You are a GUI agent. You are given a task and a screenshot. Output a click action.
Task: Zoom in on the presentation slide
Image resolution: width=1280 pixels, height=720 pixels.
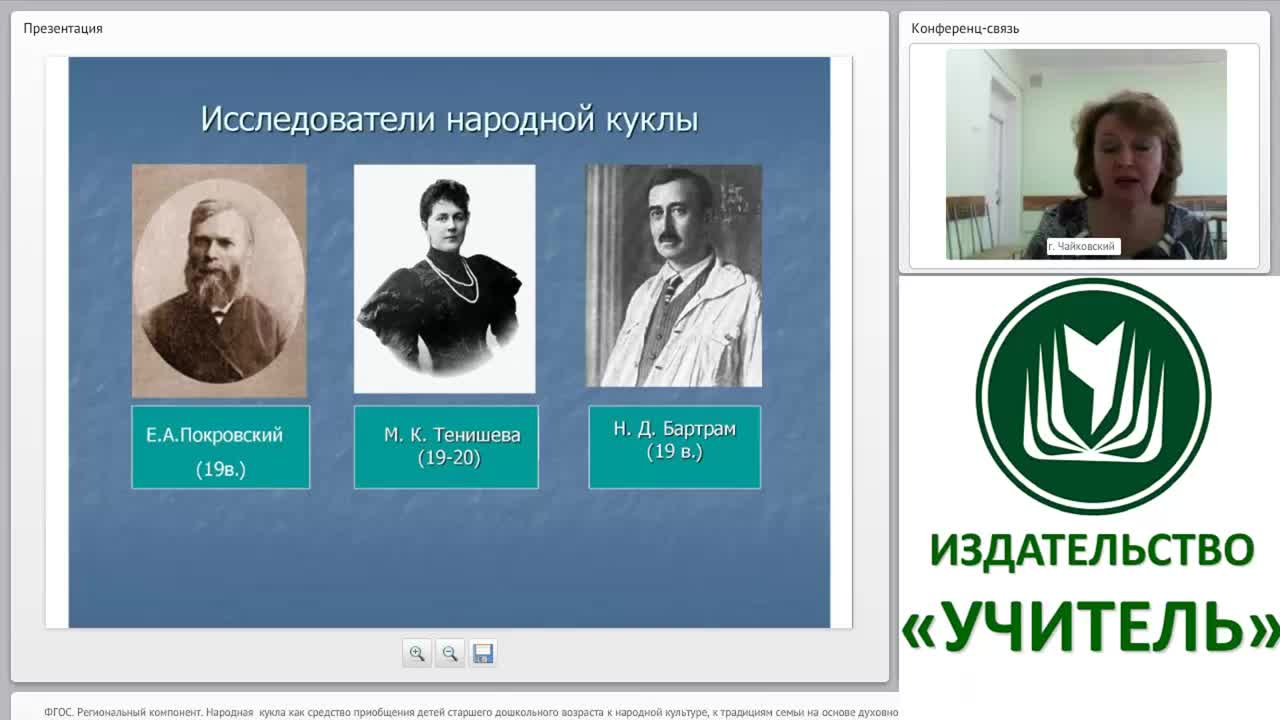[417, 653]
